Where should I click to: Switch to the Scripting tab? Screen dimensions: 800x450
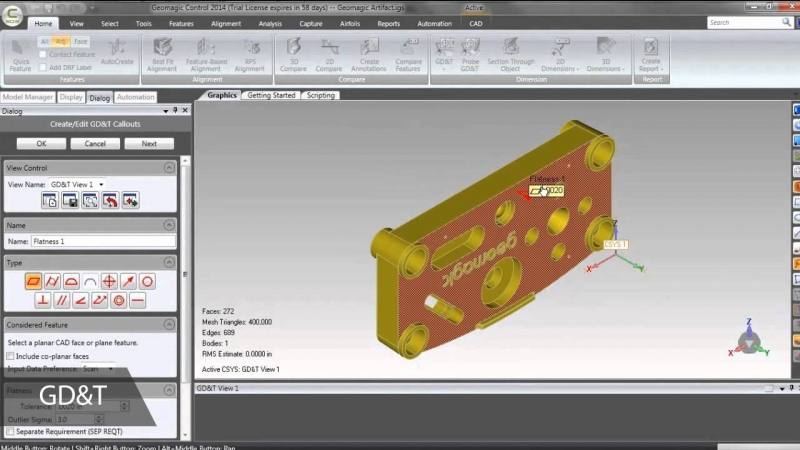pos(320,95)
